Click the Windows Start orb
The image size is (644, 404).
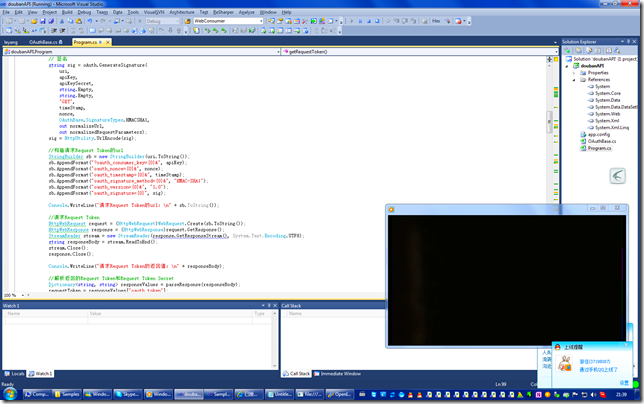(x=10, y=394)
